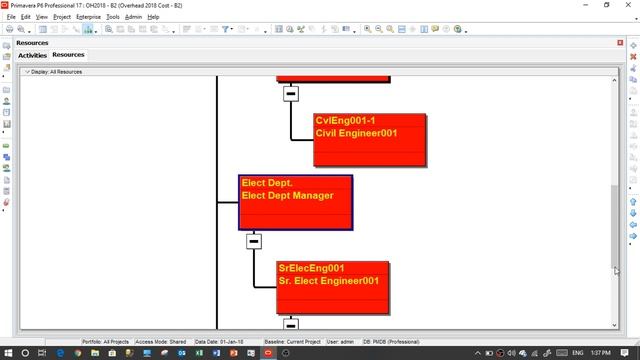Open the Help menu
This screenshot has height=360, width=640.
click(153, 17)
